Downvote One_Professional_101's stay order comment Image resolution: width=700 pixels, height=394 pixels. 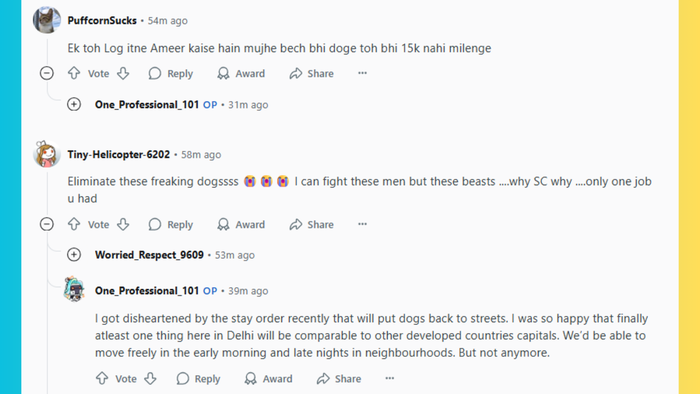(150, 378)
